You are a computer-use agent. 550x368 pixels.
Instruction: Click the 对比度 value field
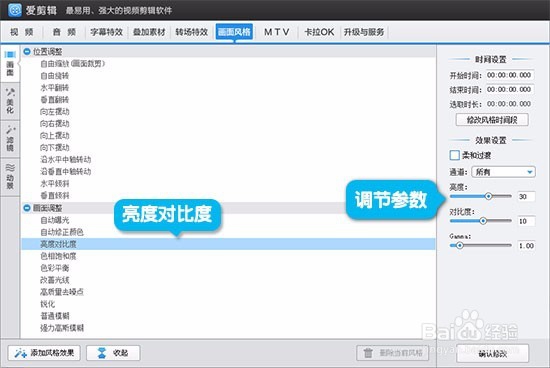coord(526,221)
